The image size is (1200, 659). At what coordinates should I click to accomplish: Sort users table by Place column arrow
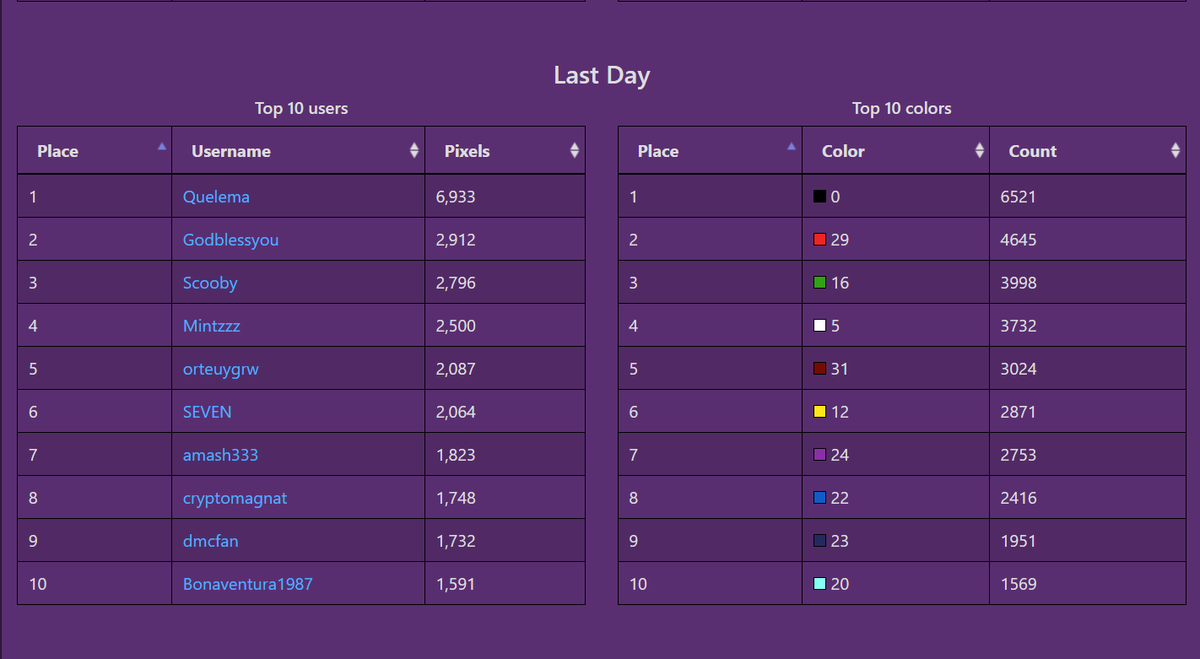pos(161,147)
